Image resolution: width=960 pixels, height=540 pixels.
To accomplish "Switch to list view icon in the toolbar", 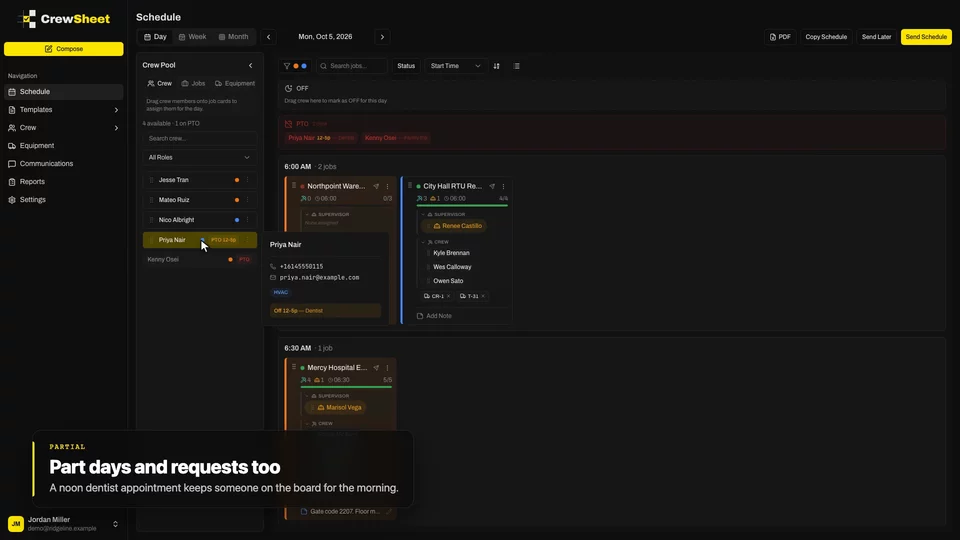I will (x=517, y=66).
